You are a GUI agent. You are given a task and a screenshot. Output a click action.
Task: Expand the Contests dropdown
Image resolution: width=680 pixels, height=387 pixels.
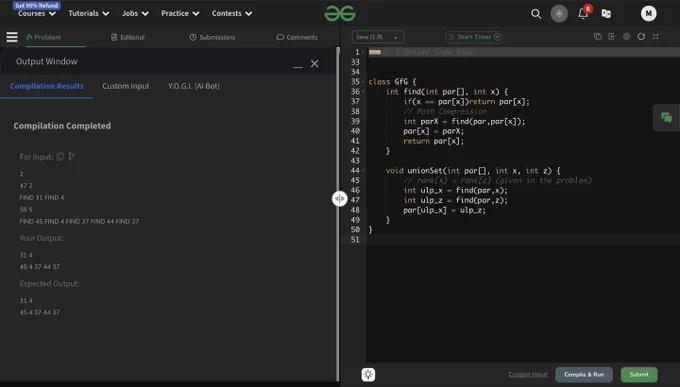[x=232, y=13]
